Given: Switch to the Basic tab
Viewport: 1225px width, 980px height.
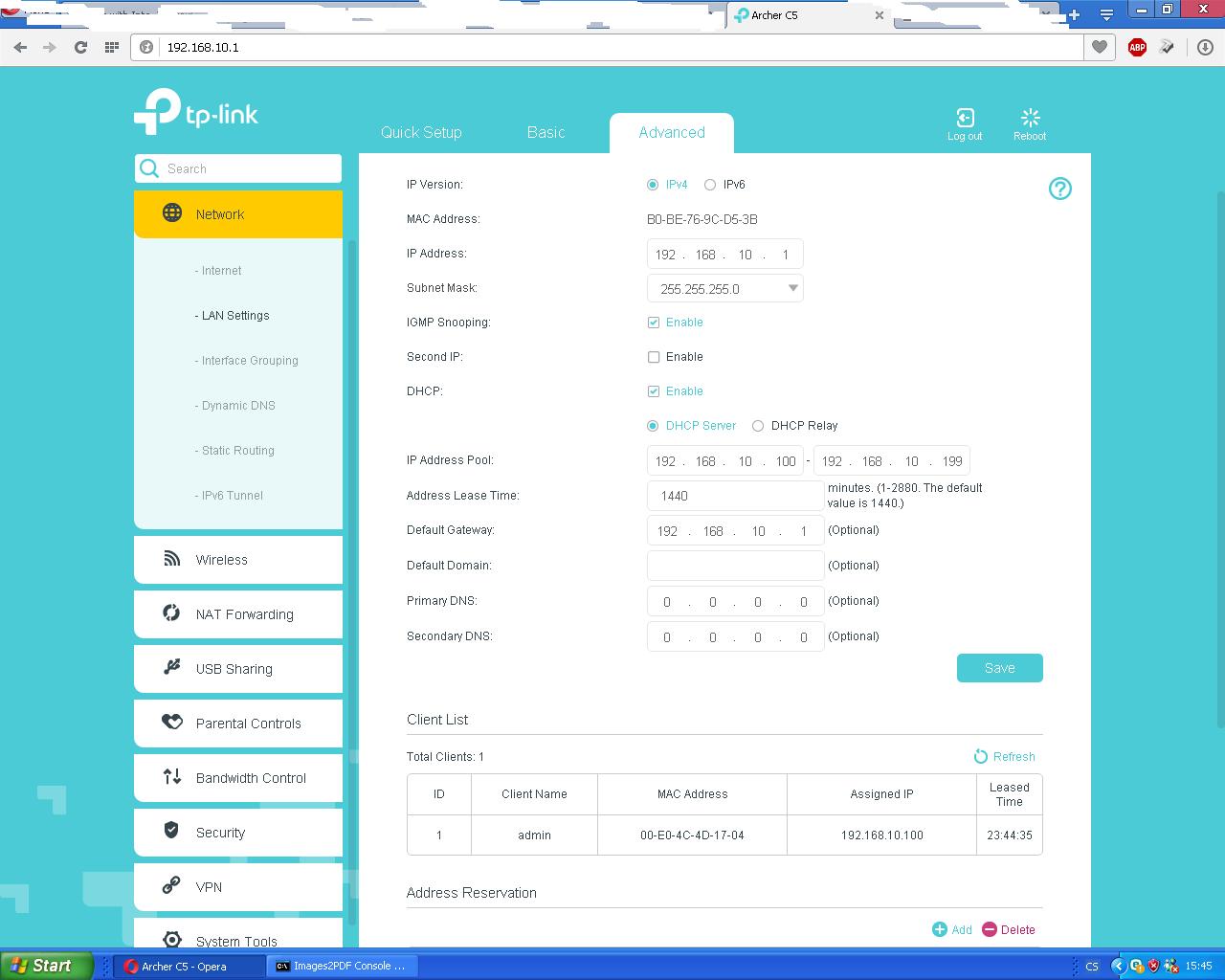Looking at the screenshot, I should (546, 133).
